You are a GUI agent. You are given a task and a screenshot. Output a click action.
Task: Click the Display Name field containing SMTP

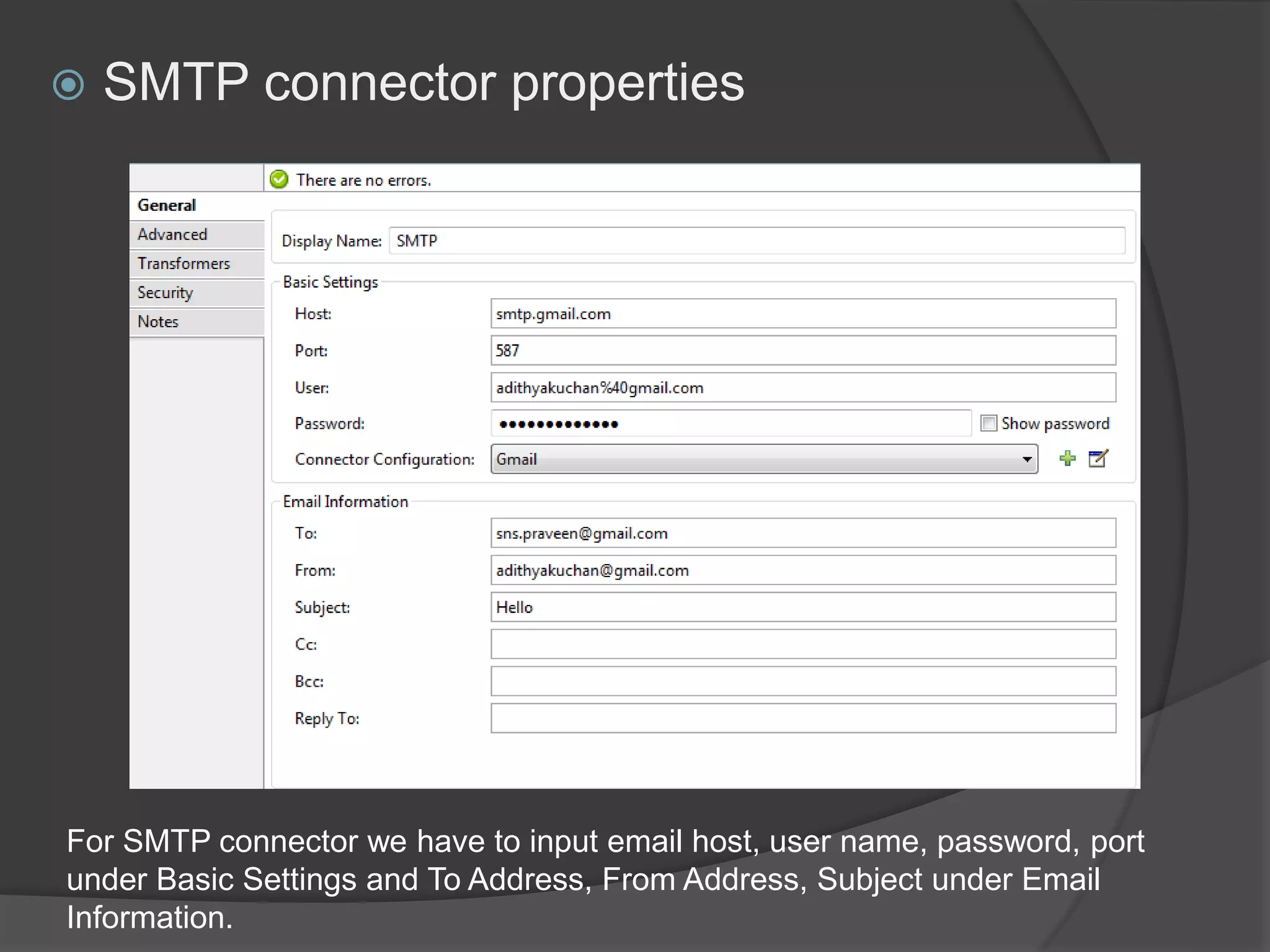(x=757, y=240)
